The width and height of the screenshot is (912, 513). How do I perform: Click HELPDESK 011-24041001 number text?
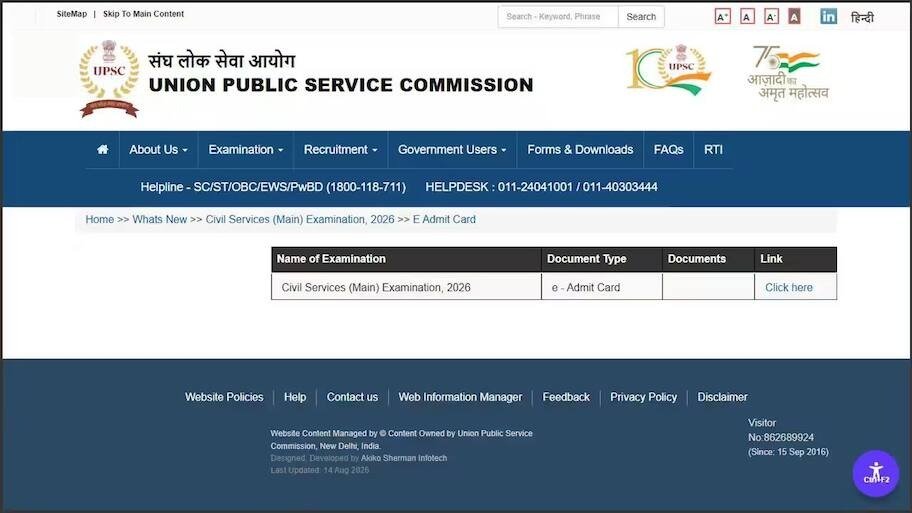[542, 187]
